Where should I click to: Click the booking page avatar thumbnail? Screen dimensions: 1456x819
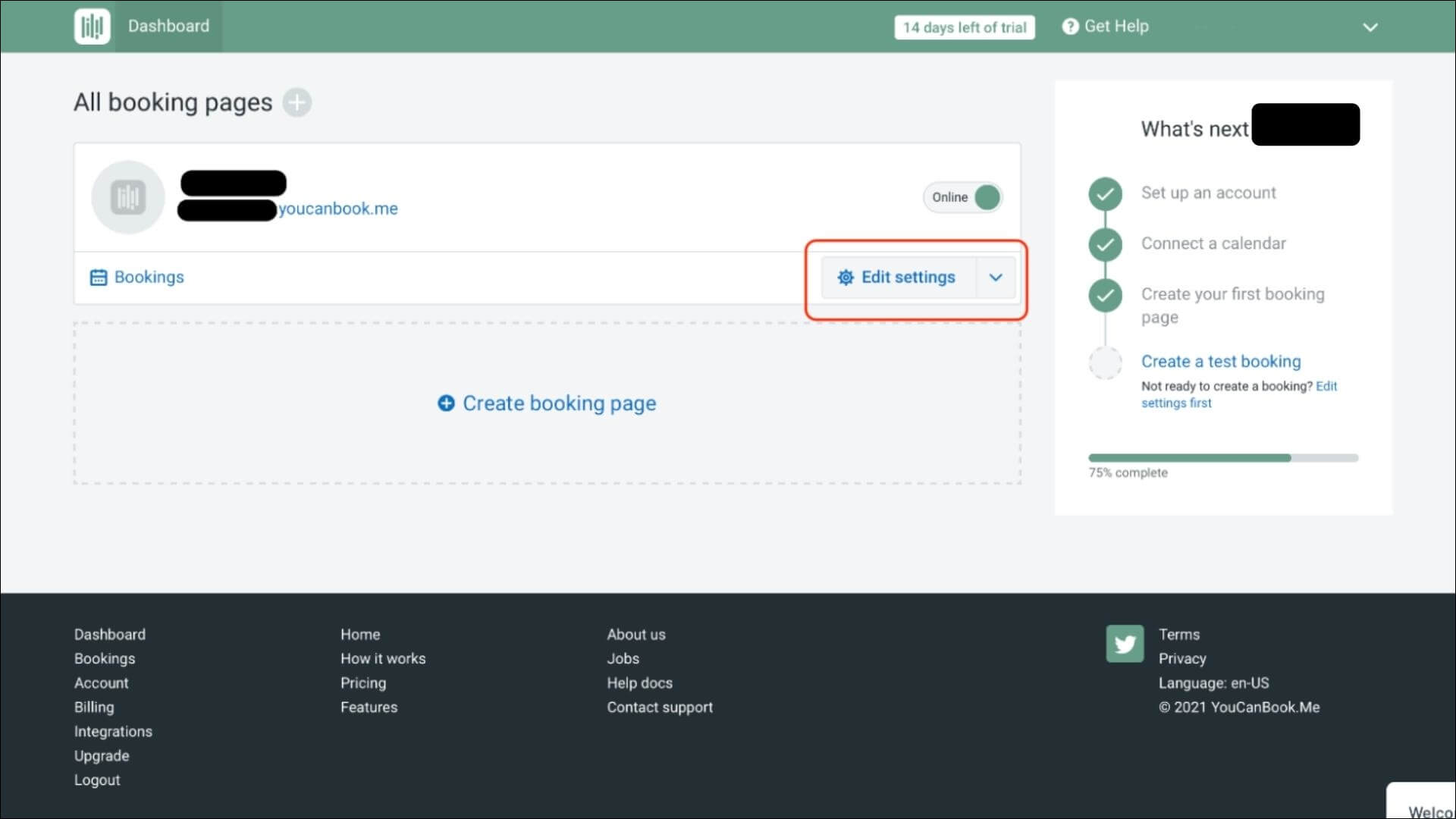[x=128, y=197]
